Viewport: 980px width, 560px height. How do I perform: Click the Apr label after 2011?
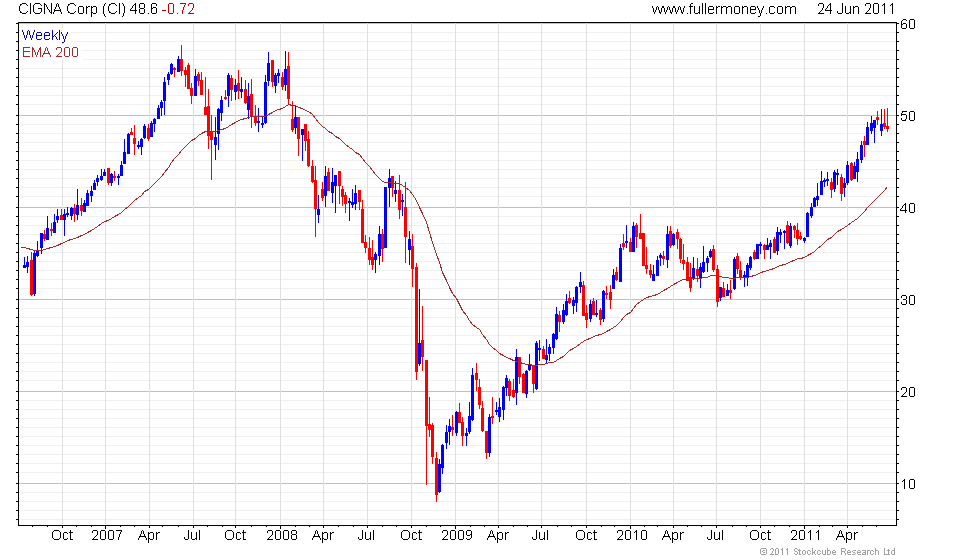tap(847, 536)
